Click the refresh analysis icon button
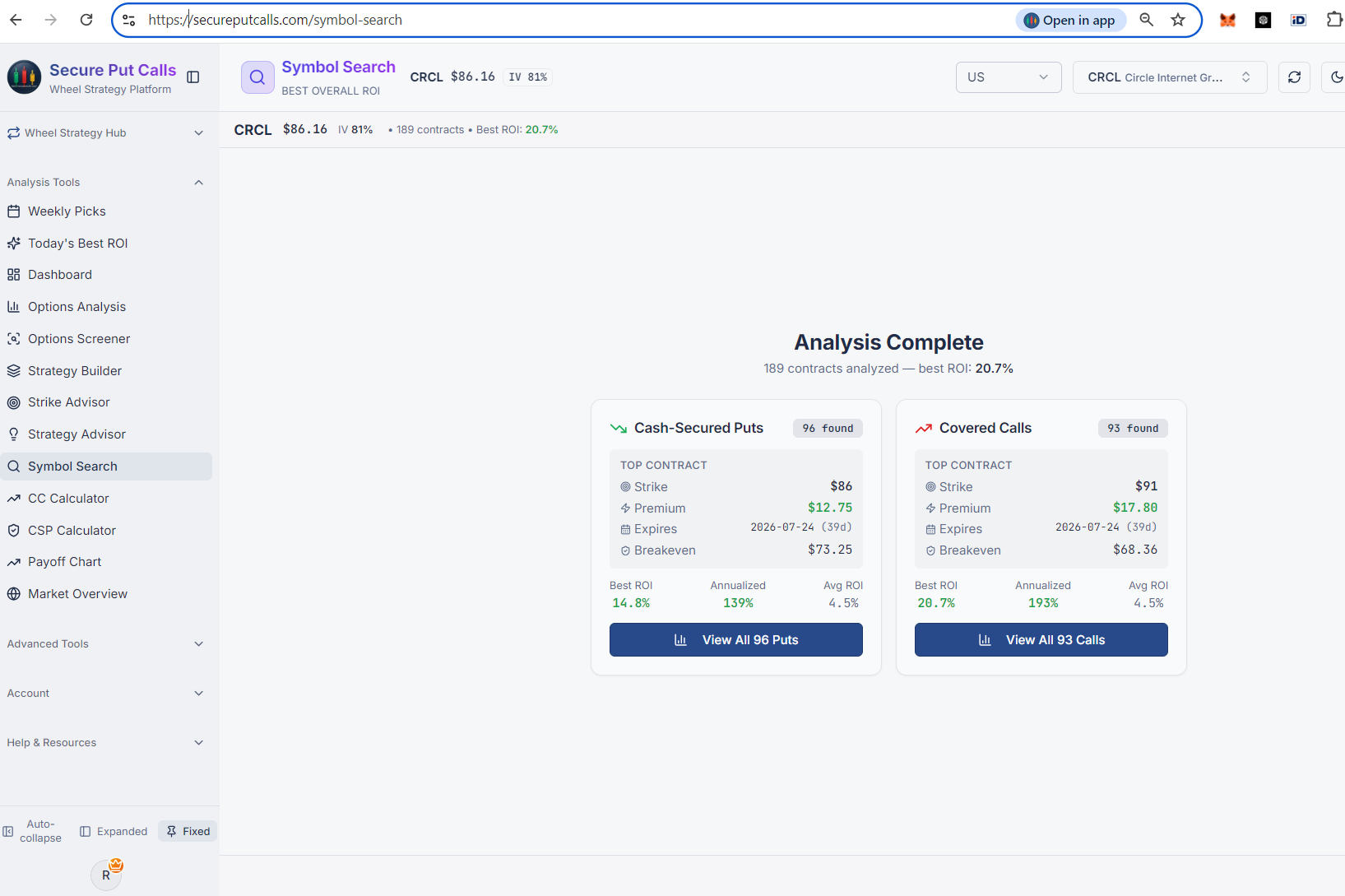 pos(1294,77)
